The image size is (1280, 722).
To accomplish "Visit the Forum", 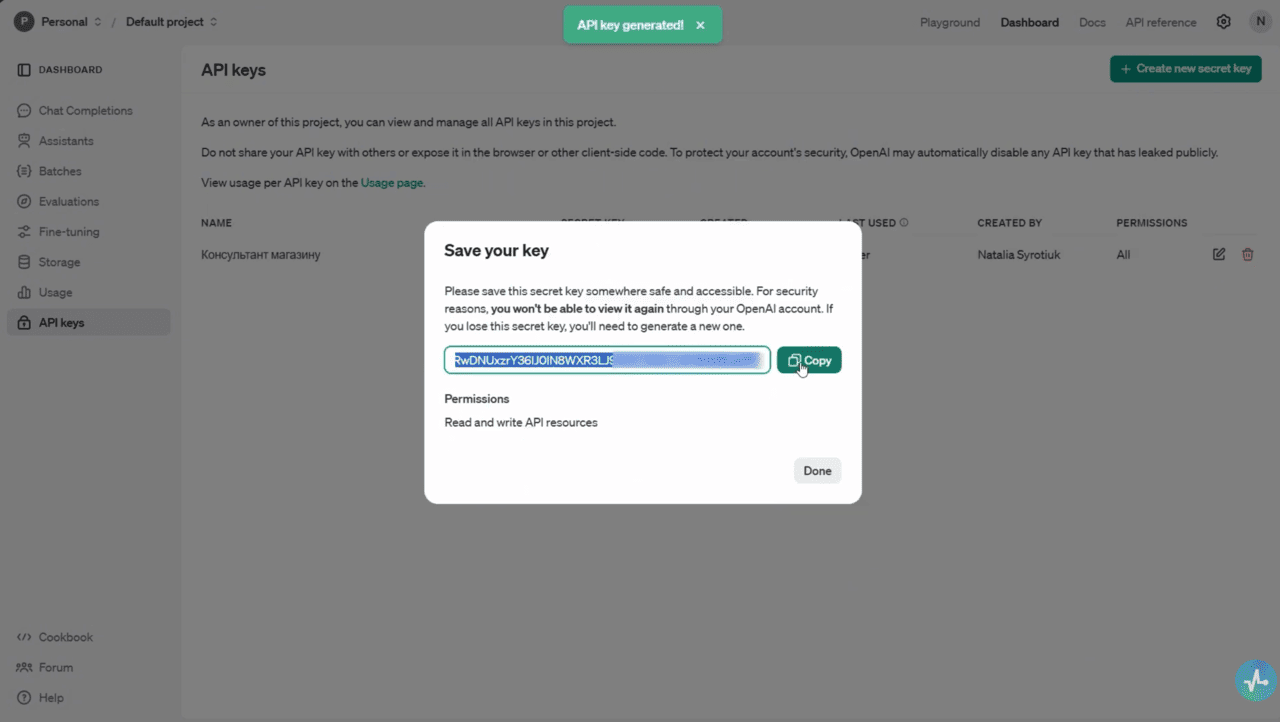I will pos(55,667).
